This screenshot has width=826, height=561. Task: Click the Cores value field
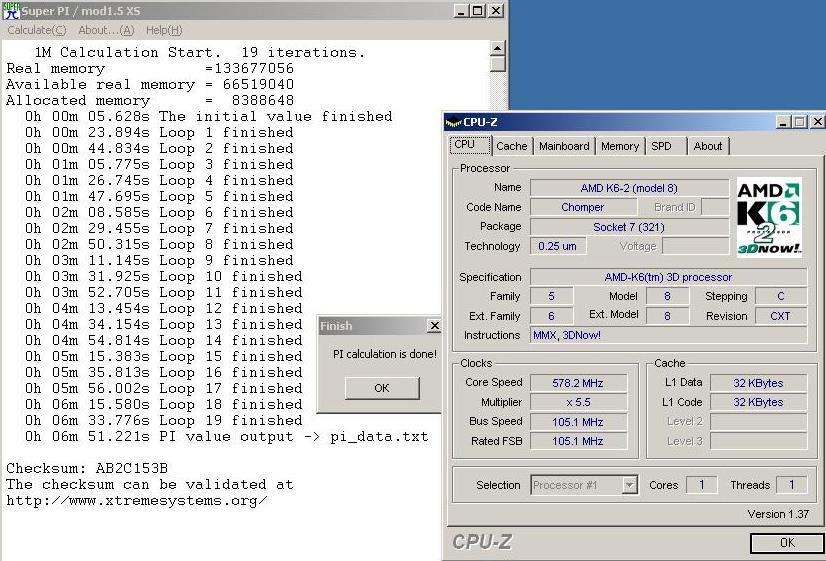click(x=701, y=485)
